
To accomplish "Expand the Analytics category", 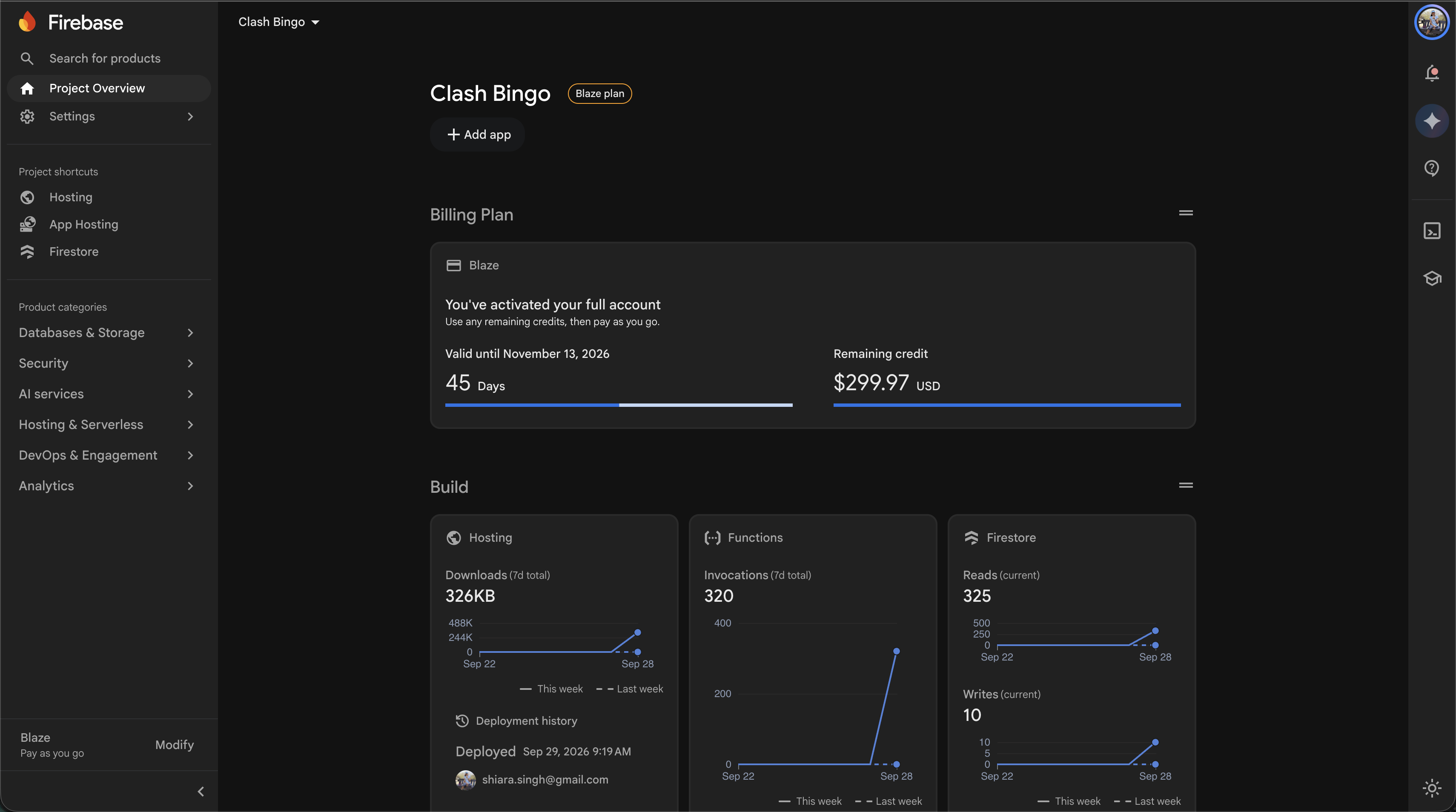I will [107, 486].
